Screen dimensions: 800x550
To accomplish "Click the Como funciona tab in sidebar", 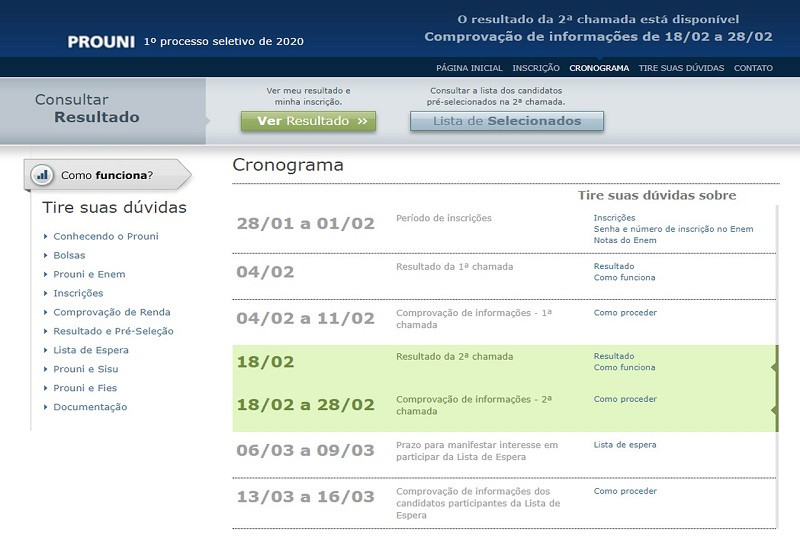I will (106, 175).
